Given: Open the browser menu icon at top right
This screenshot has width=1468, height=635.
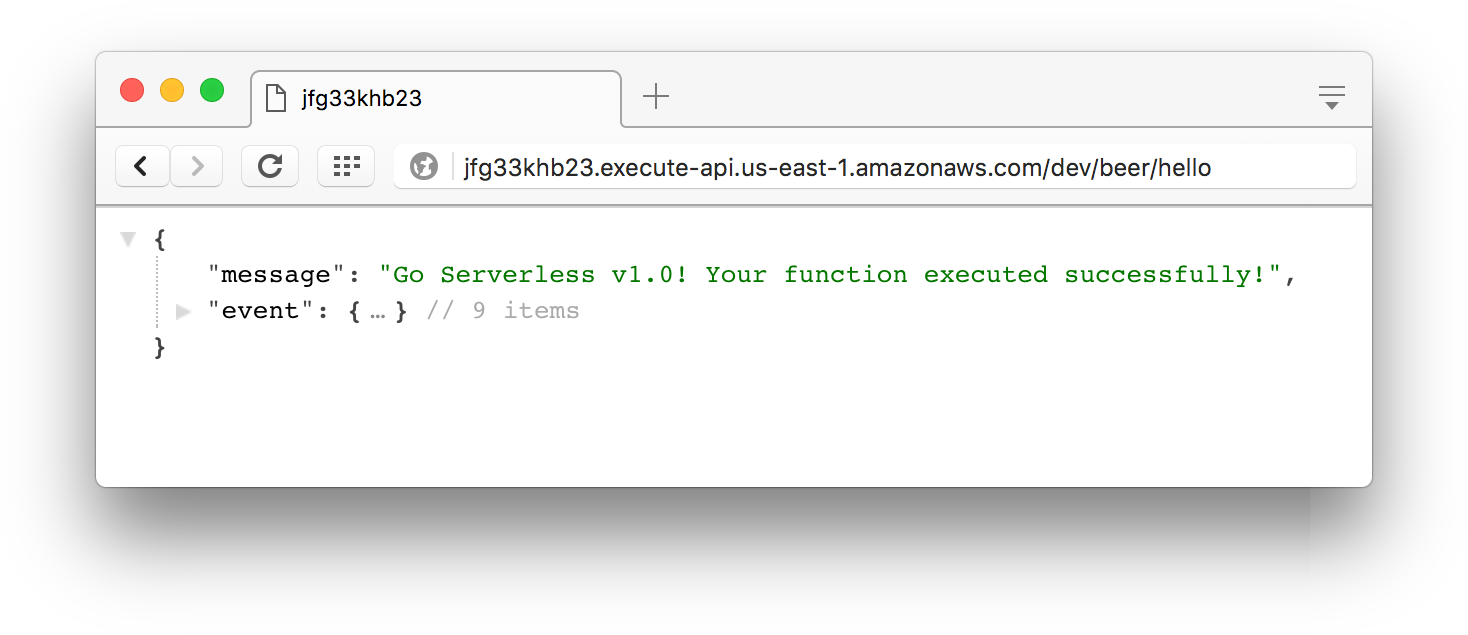Looking at the screenshot, I should (x=1332, y=95).
